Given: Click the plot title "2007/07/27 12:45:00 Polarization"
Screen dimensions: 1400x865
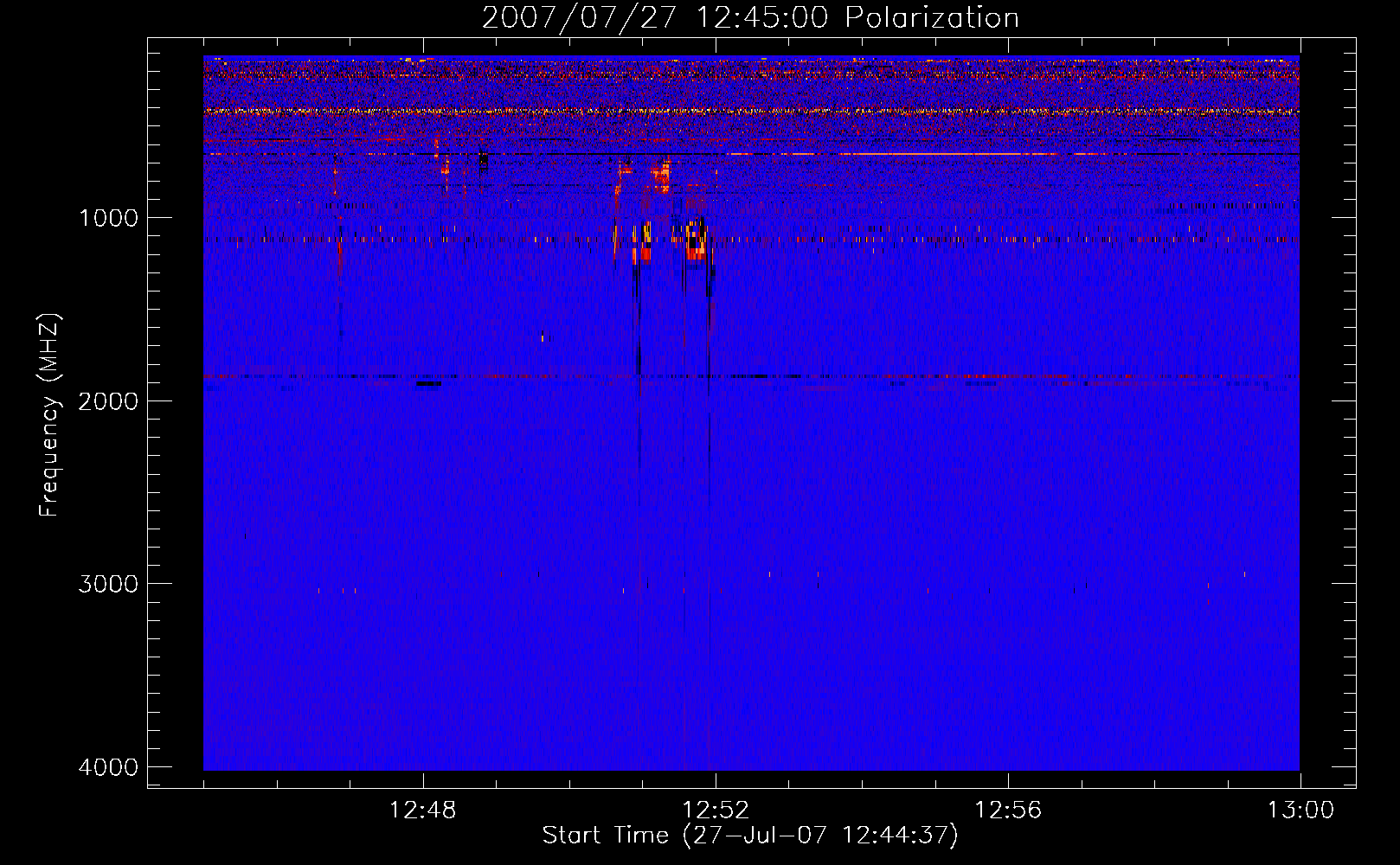Looking at the screenshot, I should point(750,18).
